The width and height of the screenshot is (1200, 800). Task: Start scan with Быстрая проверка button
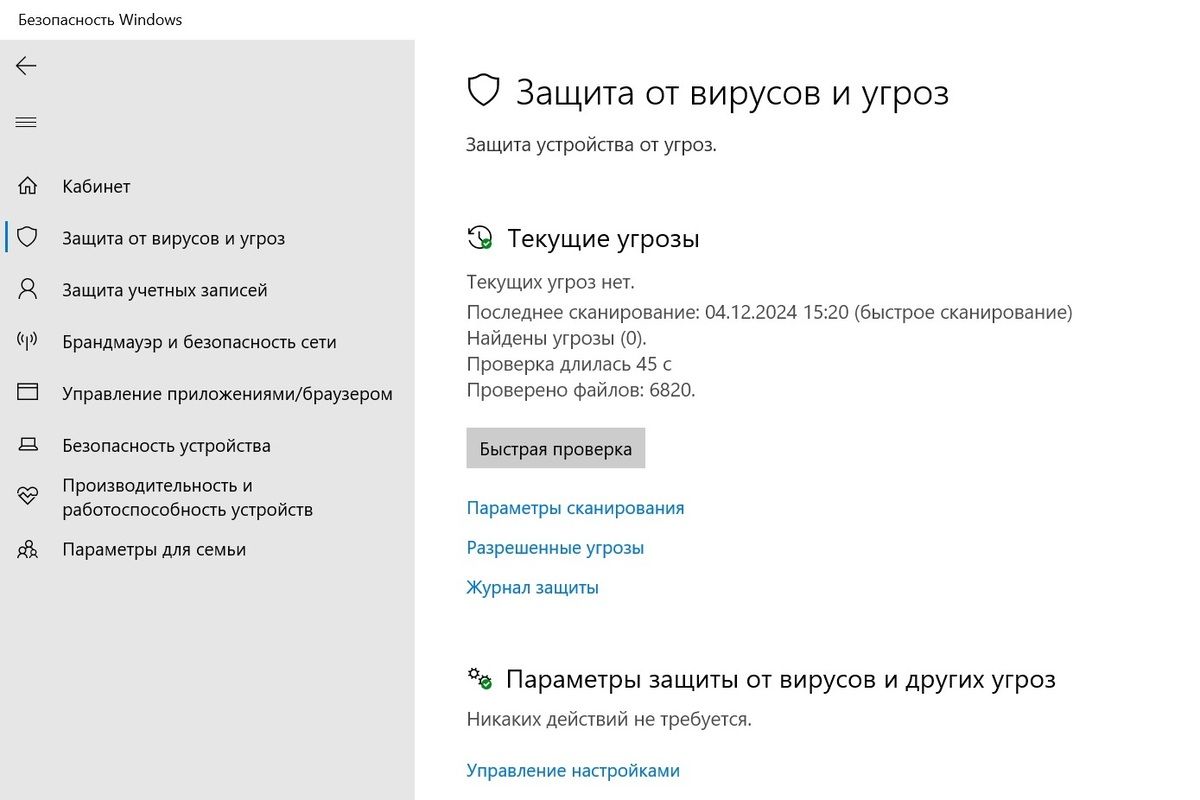(555, 449)
